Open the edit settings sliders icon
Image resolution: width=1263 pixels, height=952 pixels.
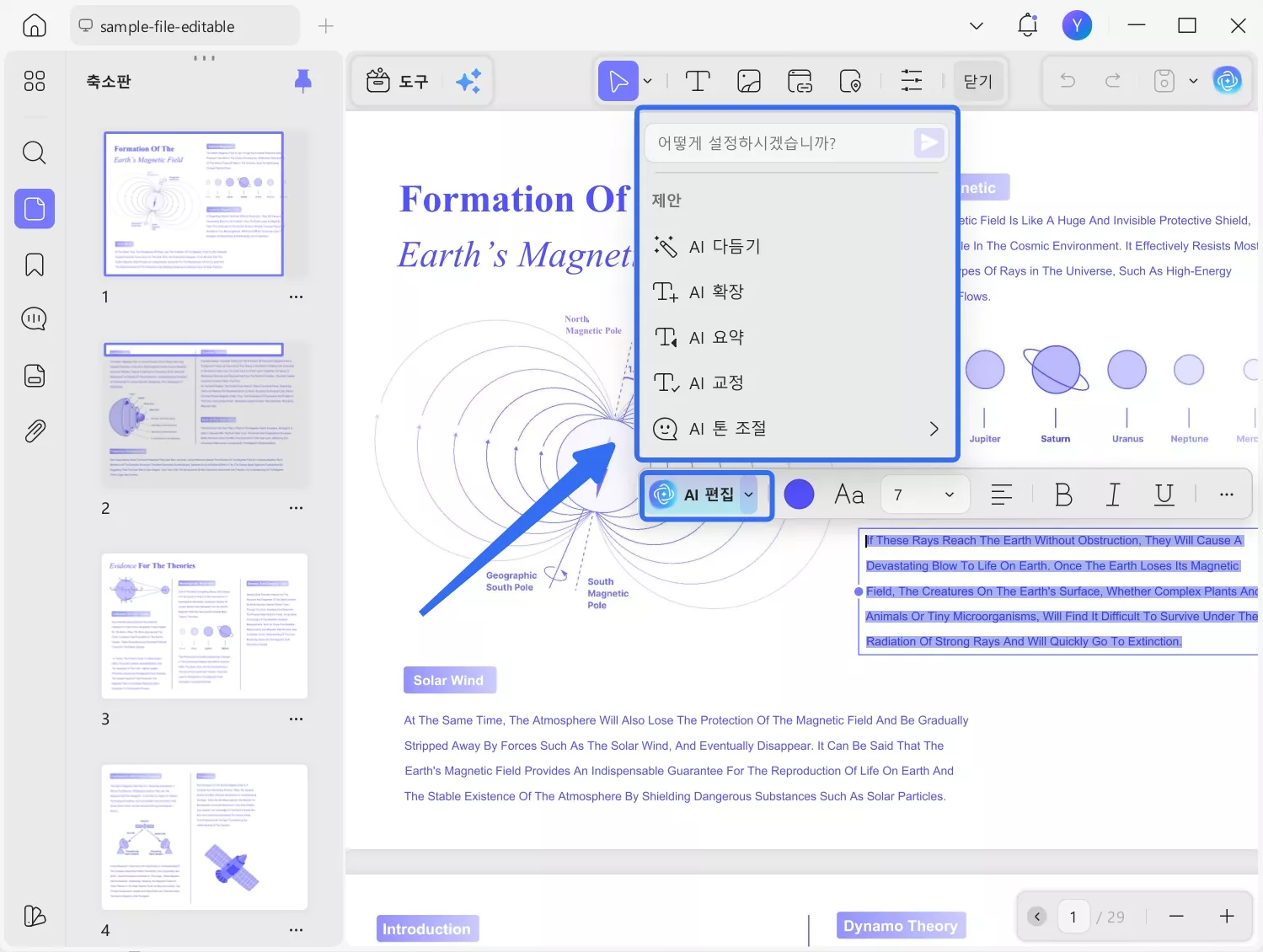(912, 81)
